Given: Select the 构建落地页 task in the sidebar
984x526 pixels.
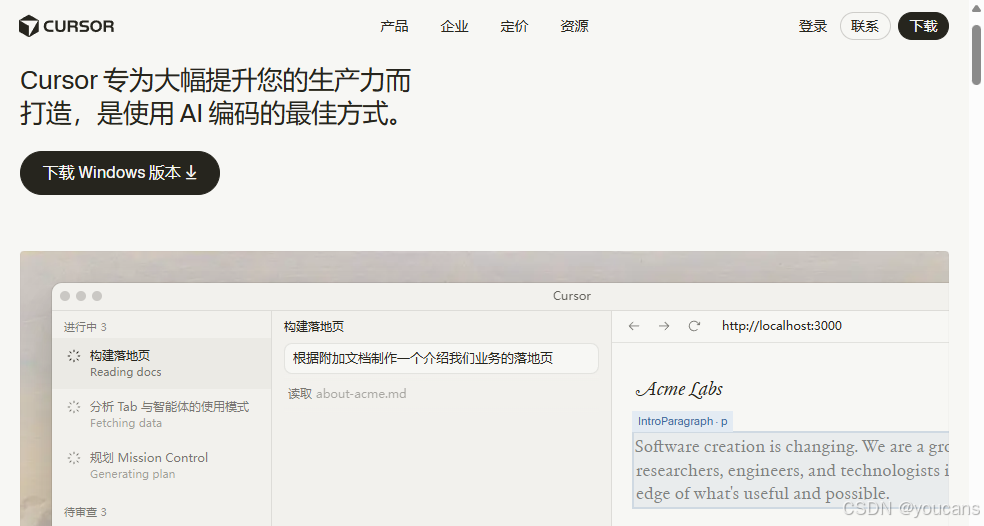Looking at the screenshot, I should pos(162,363).
